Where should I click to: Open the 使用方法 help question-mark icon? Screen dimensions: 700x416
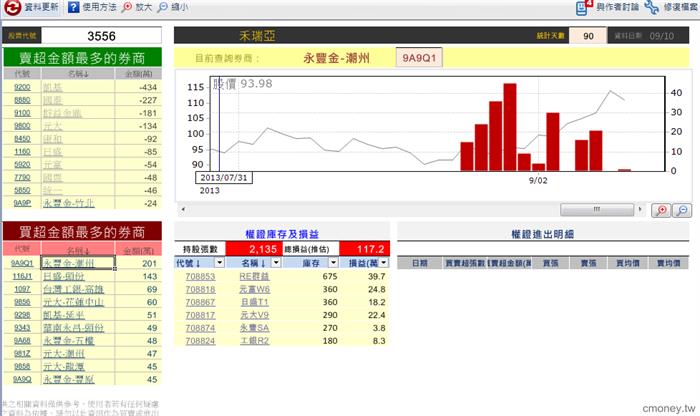[74, 7]
